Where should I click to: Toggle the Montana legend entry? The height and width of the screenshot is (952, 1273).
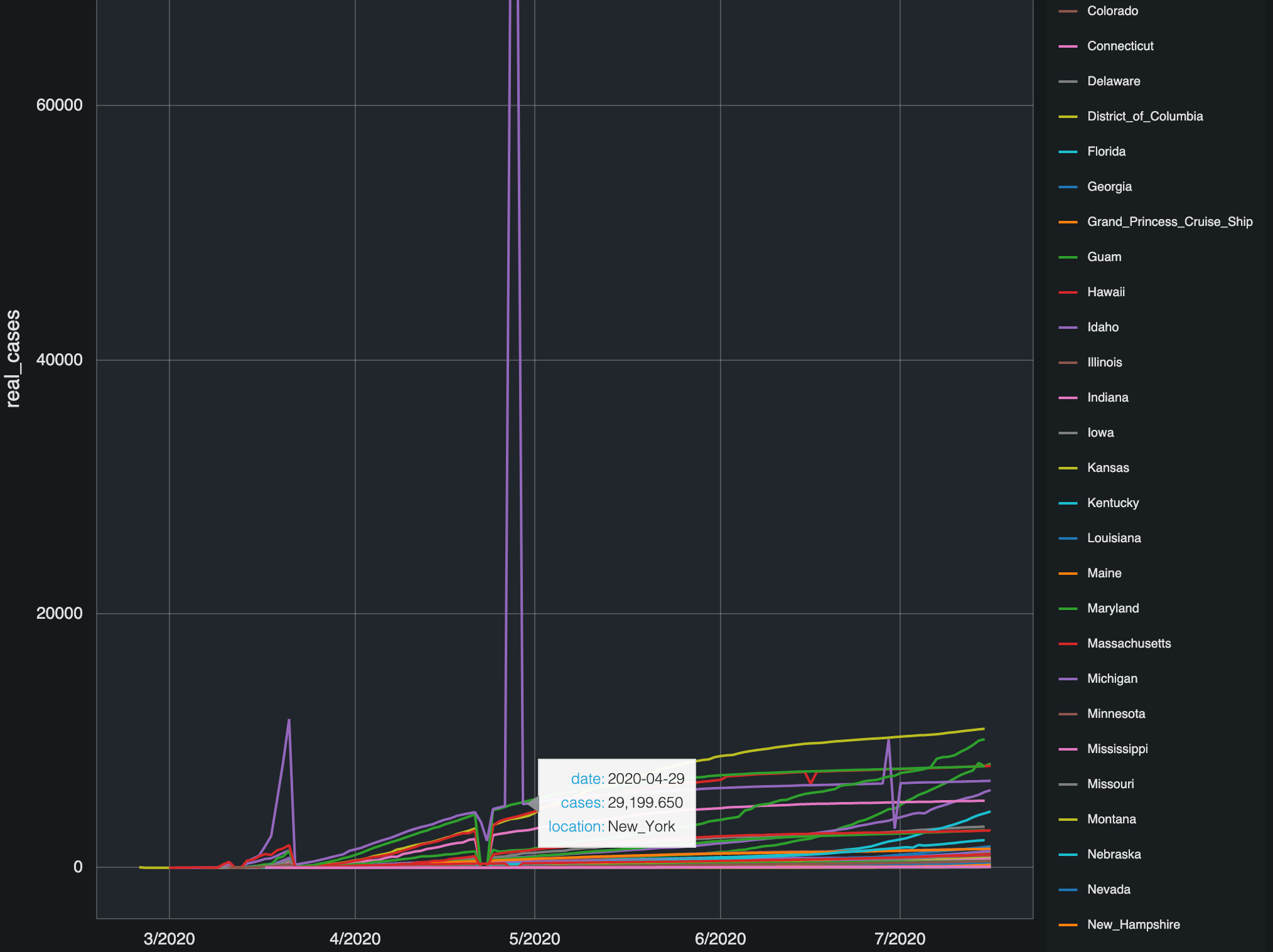(x=1111, y=820)
